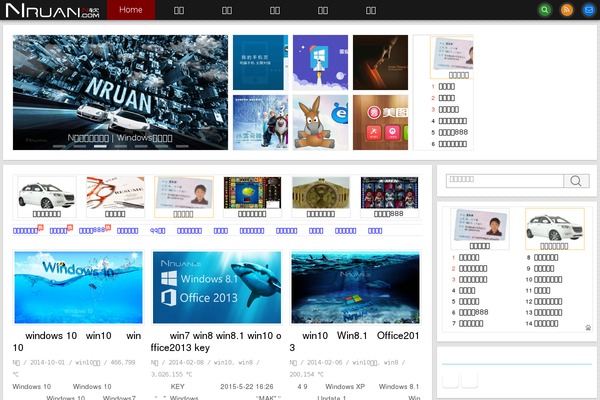Open the gold watch ad thumbnail

[321, 193]
